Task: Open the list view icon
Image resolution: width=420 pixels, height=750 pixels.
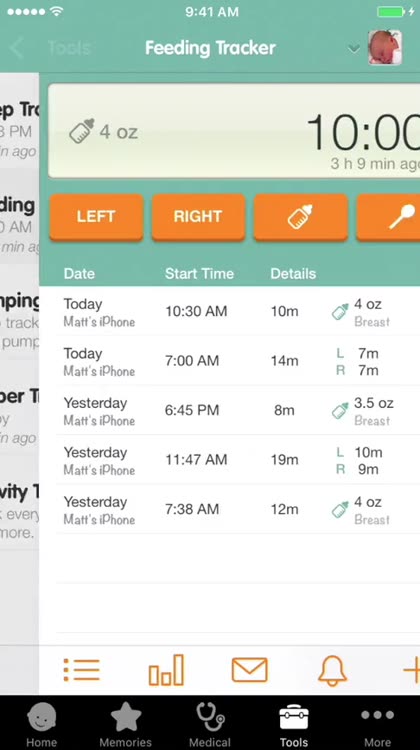Action: 82,670
